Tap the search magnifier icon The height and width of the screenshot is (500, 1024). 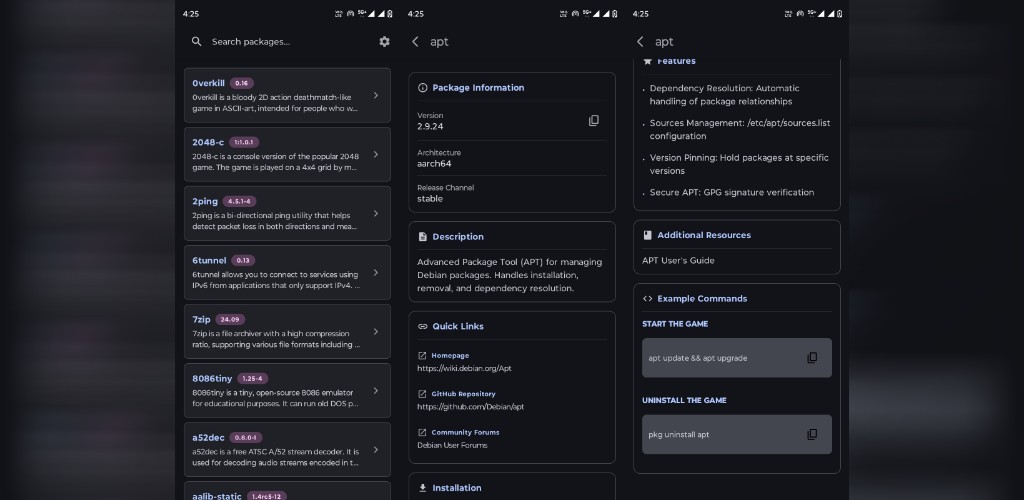pyautogui.click(x=197, y=41)
